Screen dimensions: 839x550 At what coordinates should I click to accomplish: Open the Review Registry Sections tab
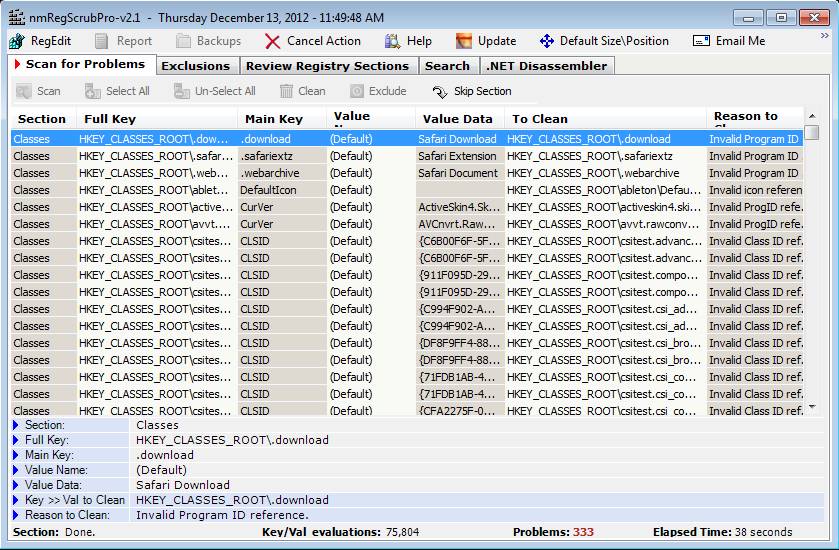[327, 66]
